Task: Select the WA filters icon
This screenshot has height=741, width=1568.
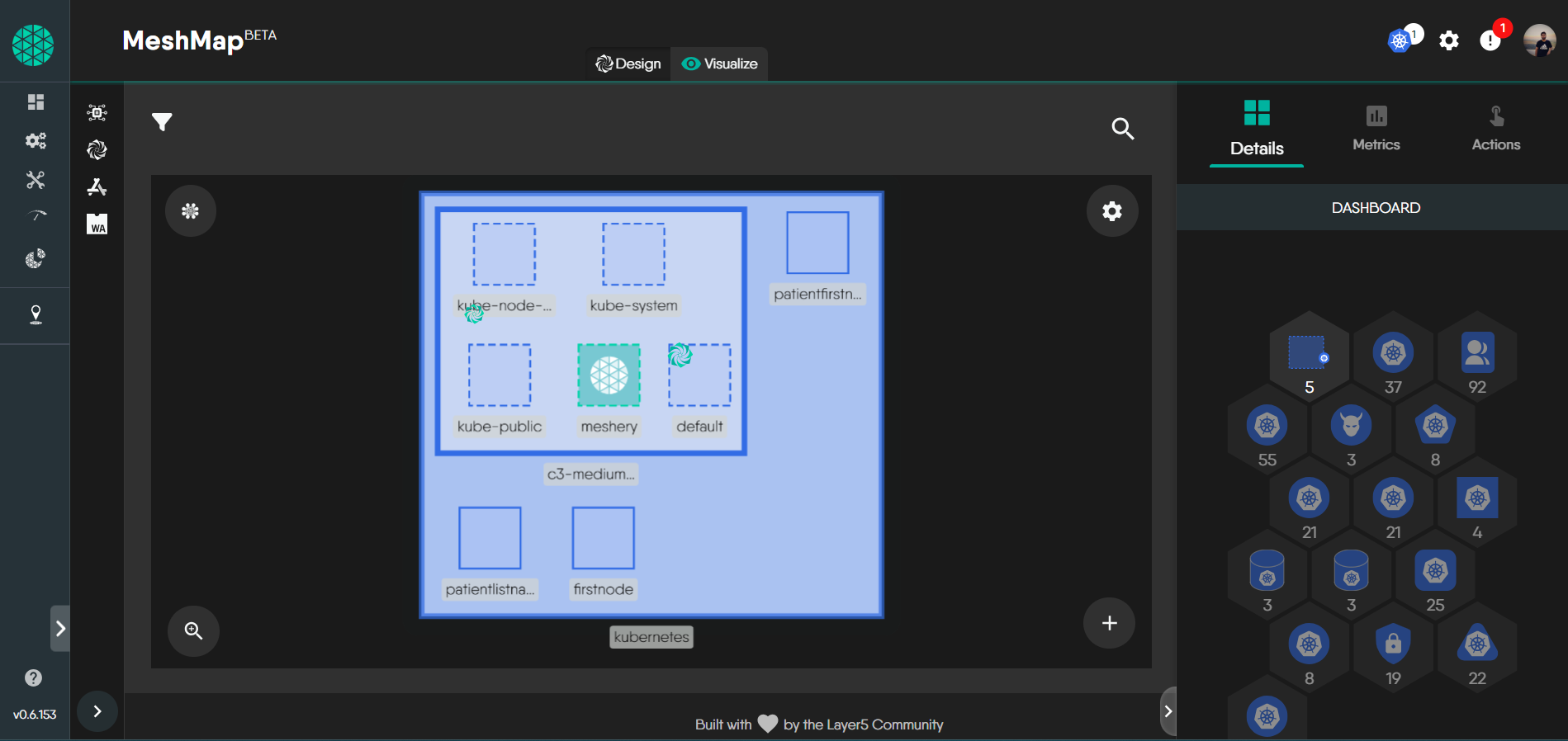Action: (97, 224)
